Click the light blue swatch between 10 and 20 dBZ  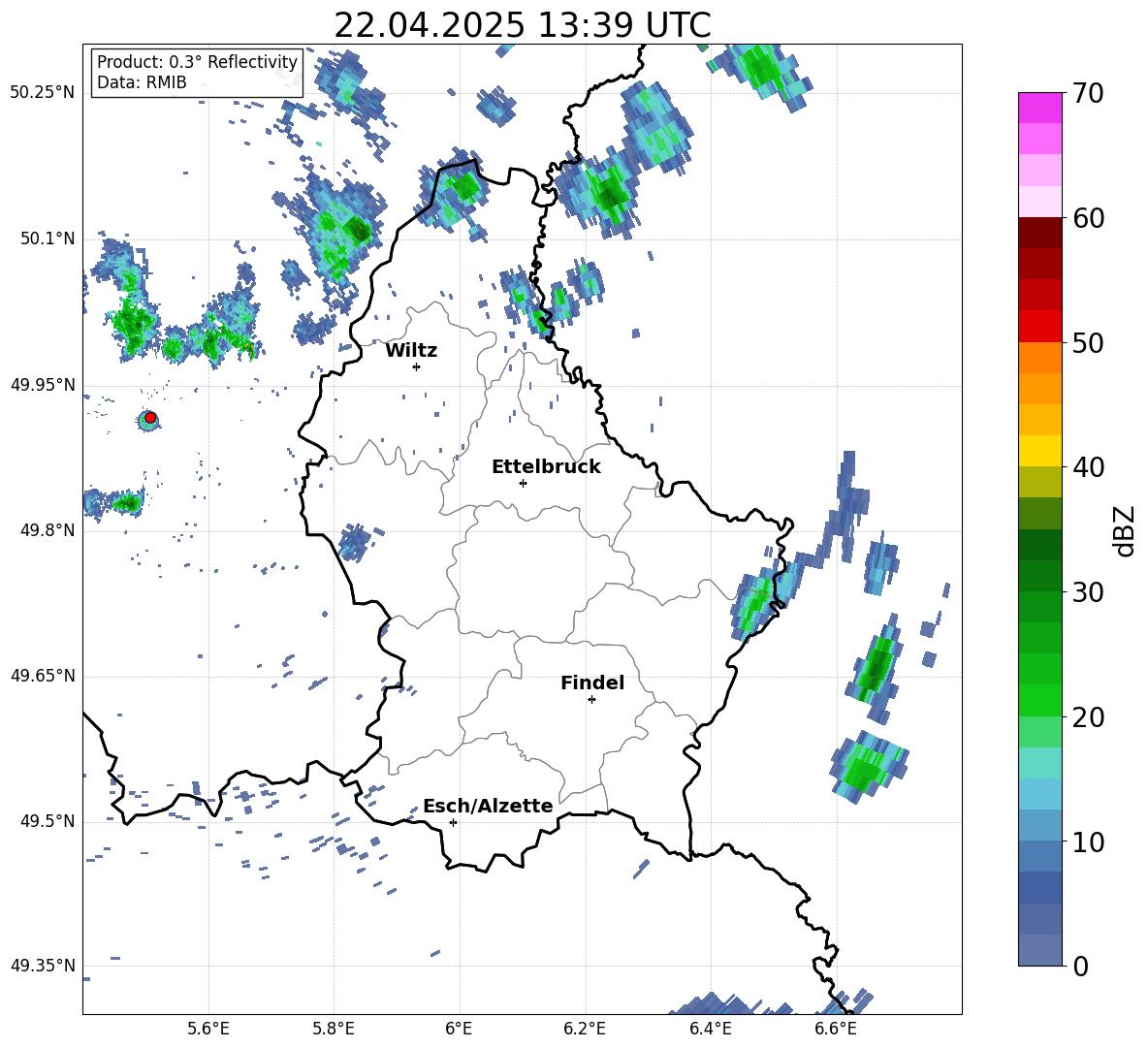pyautogui.click(x=1040, y=794)
